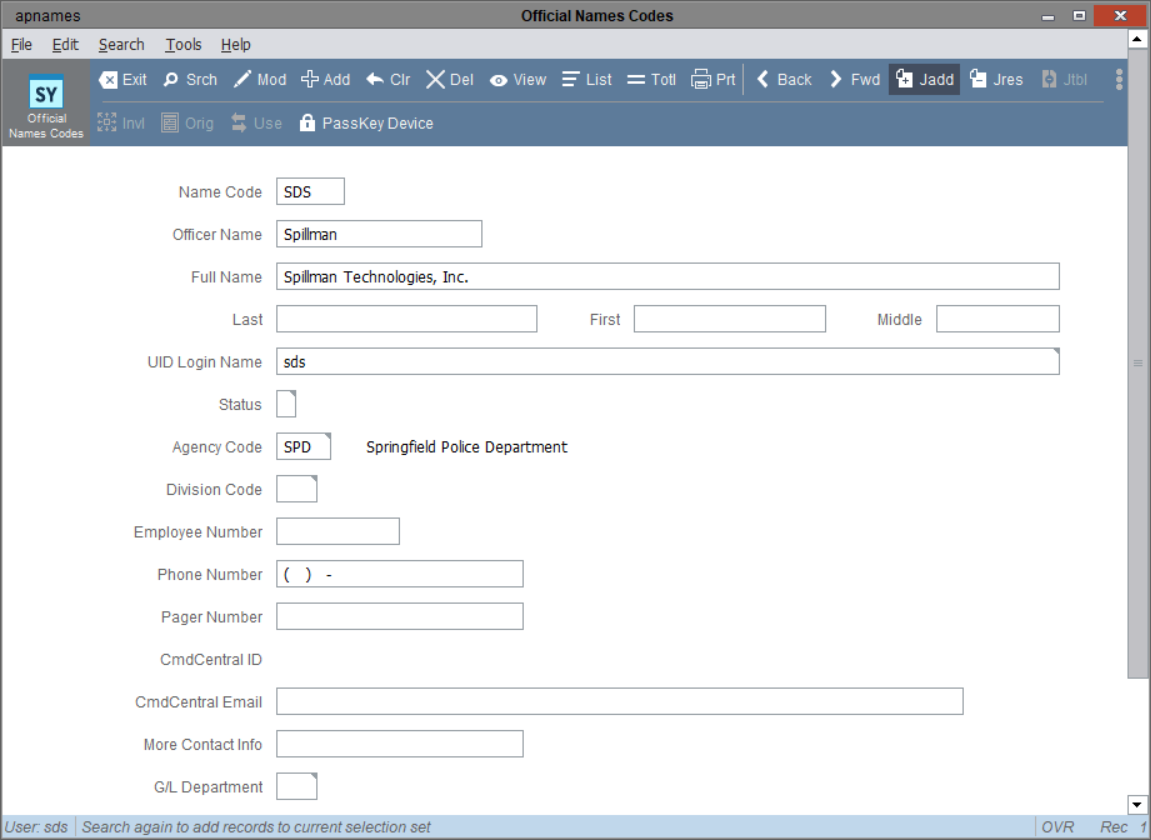The height and width of the screenshot is (840, 1151).
Task: Click the vertical scrollbar down arrow
Action: pyautogui.click(x=1137, y=805)
